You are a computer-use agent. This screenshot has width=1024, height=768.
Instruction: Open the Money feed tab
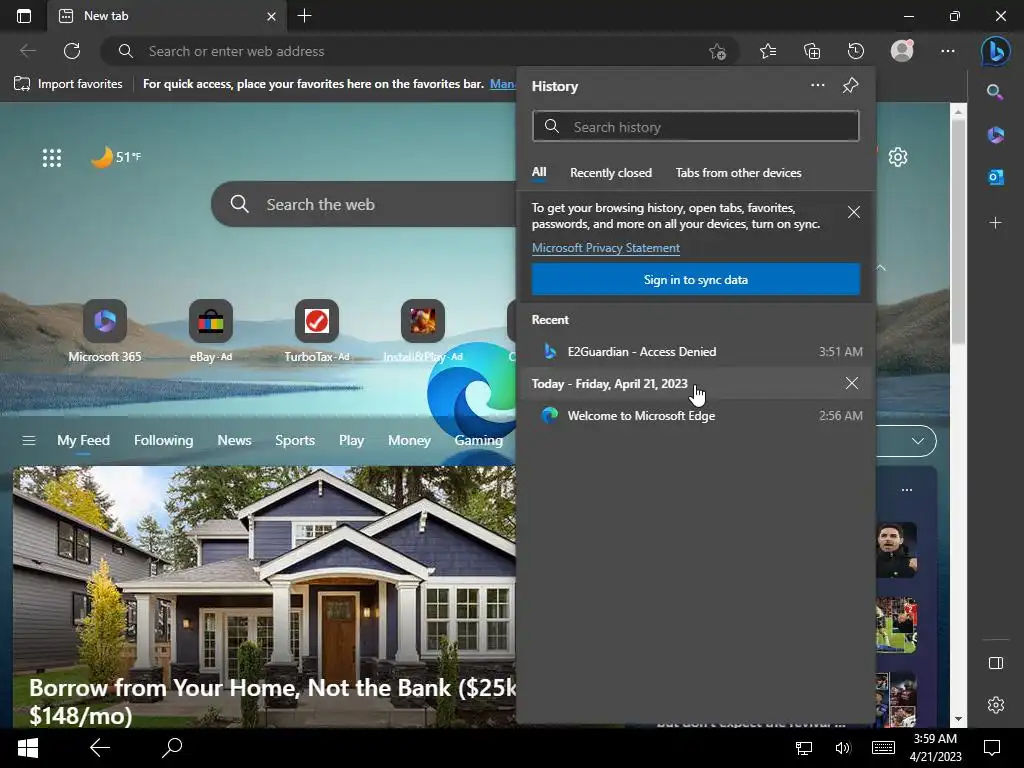[x=409, y=440]
